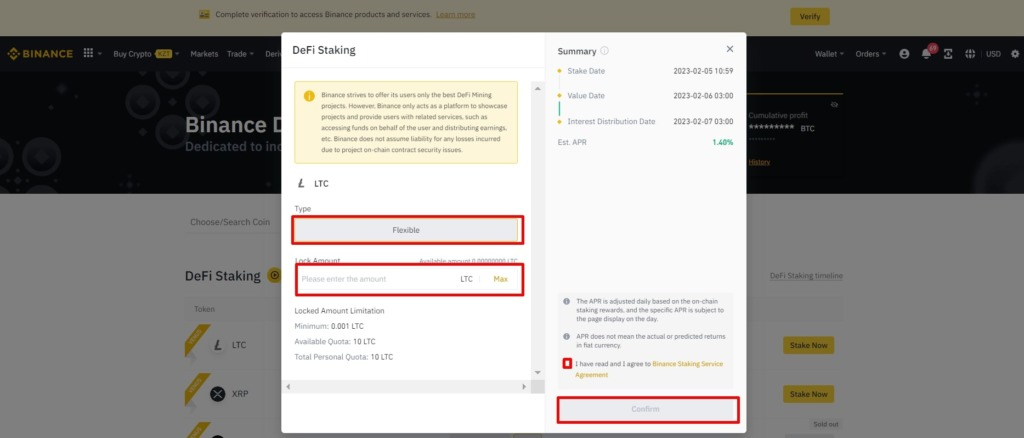Click the Summary info icon
The height and width of the screenshot is (438, 1024).
pyautogui.click(x=605, y=51)
